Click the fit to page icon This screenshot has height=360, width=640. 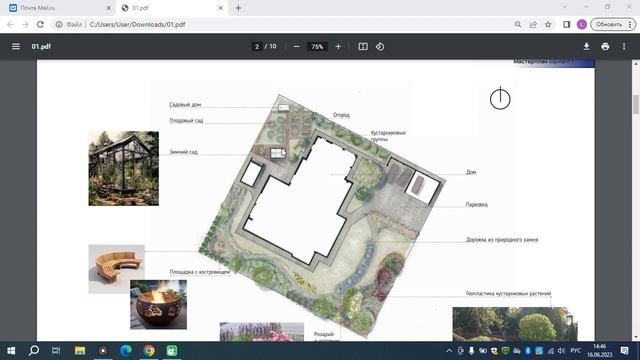click(x=363, y=47)
